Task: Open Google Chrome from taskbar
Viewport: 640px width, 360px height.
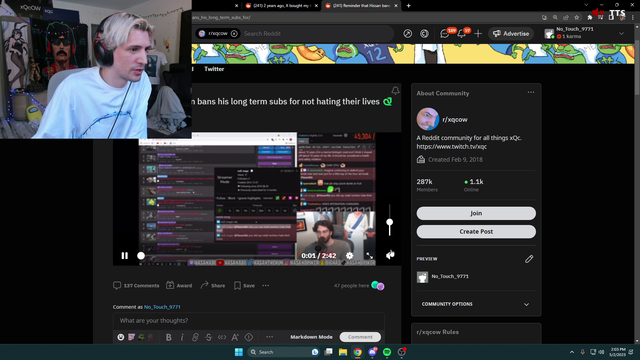Action: (x=358, y=352)
